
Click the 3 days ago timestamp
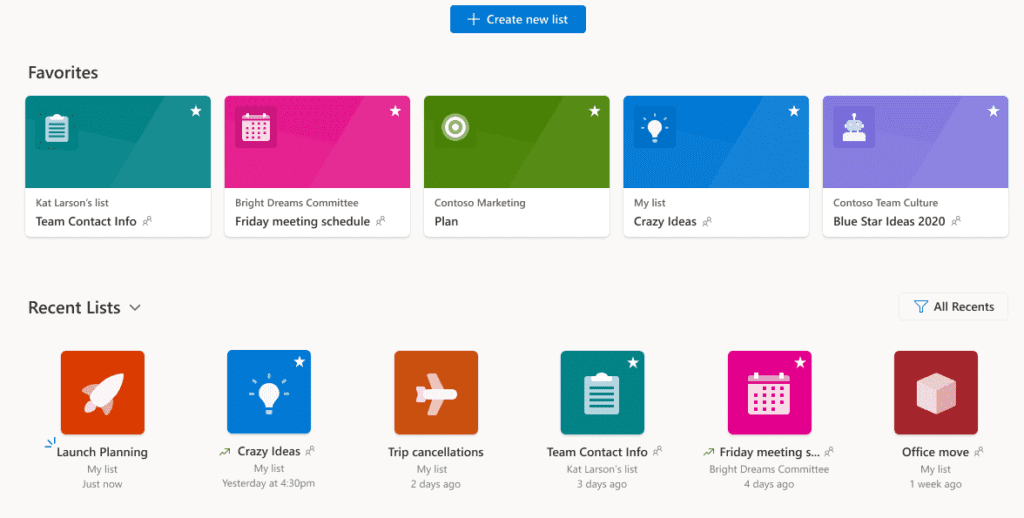coord(602,484)
